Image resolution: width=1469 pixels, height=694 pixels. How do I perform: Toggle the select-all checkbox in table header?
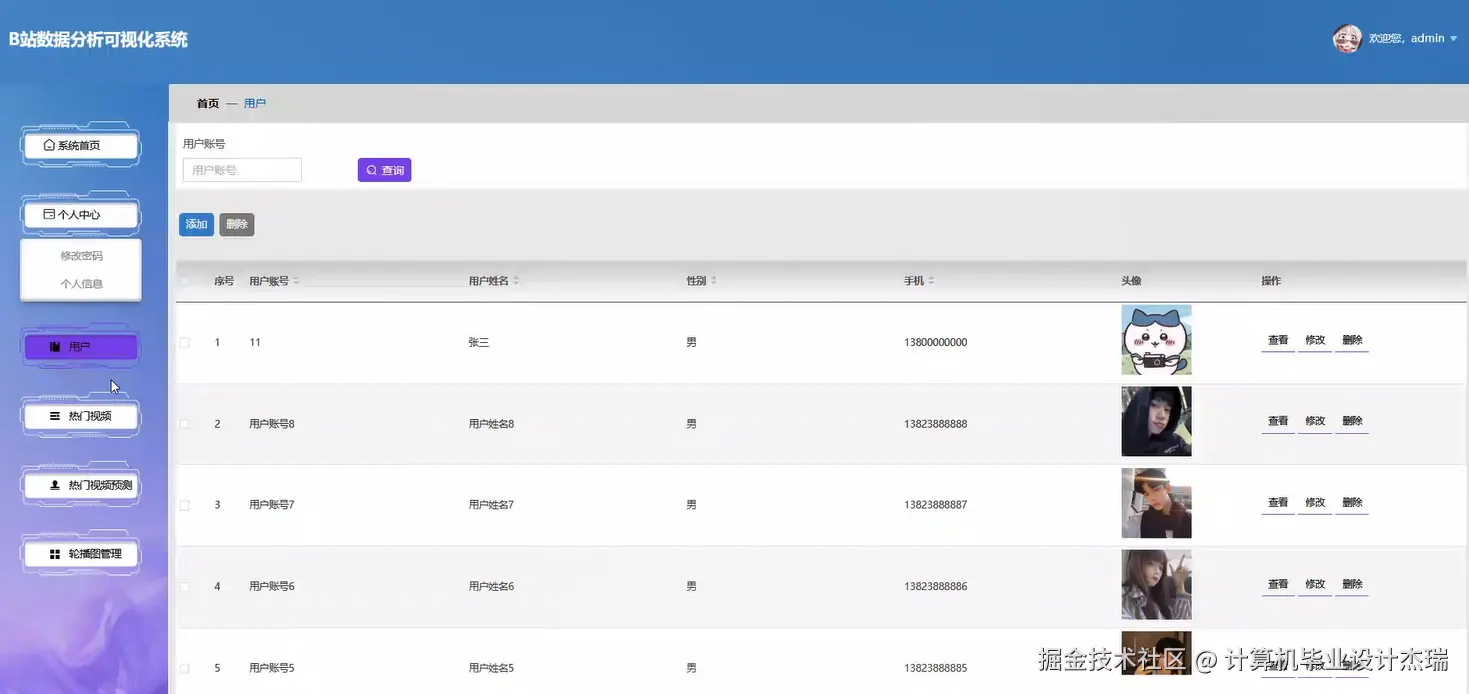pos(184,281)
